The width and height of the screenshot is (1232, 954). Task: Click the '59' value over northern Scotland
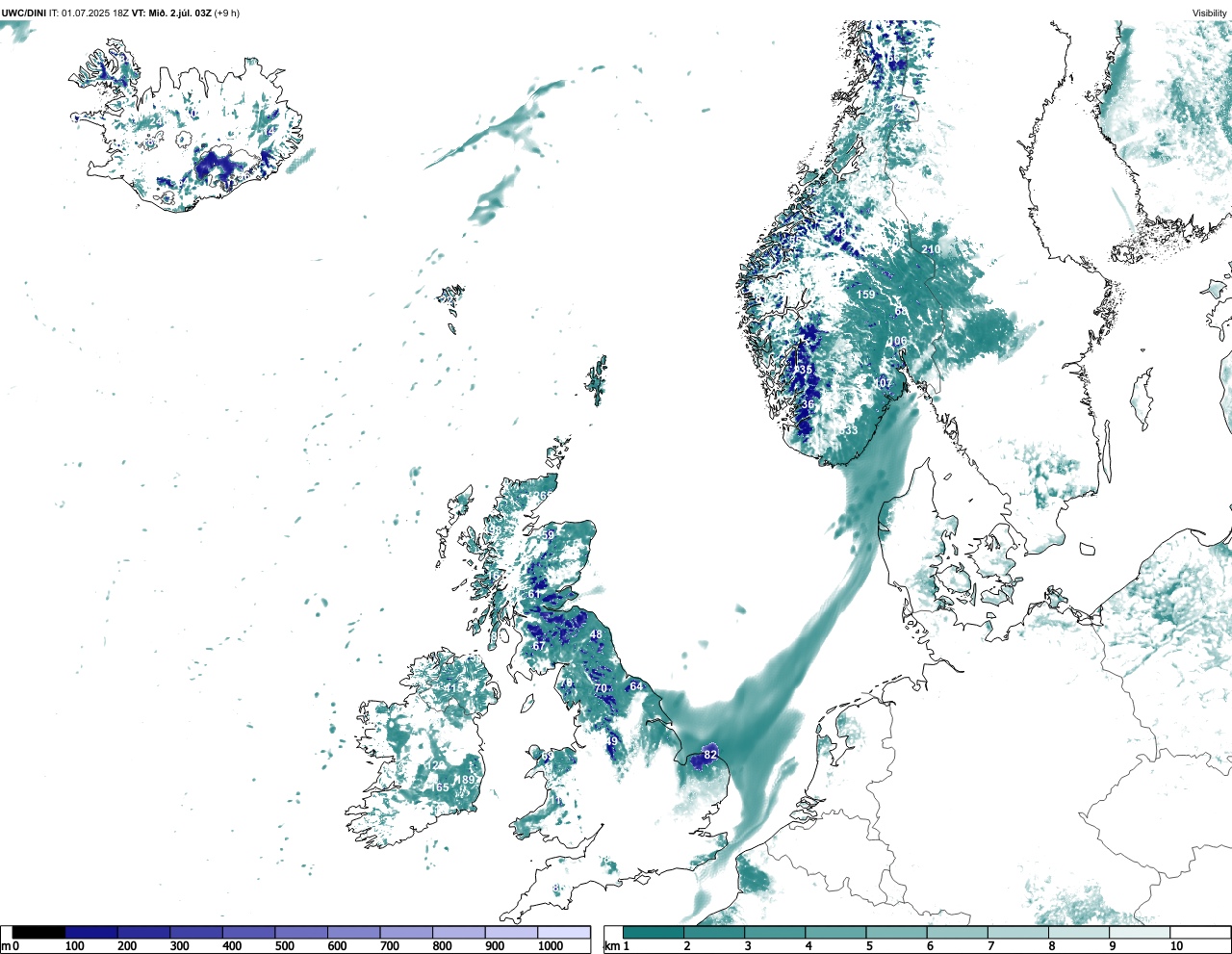coord(549,535)
